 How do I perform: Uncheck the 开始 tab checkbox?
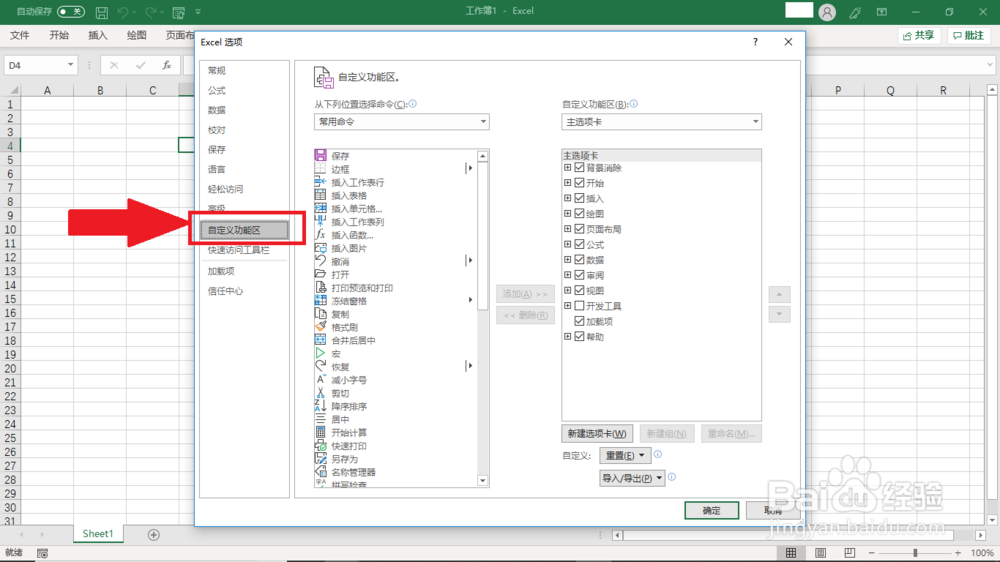(579, 183)
